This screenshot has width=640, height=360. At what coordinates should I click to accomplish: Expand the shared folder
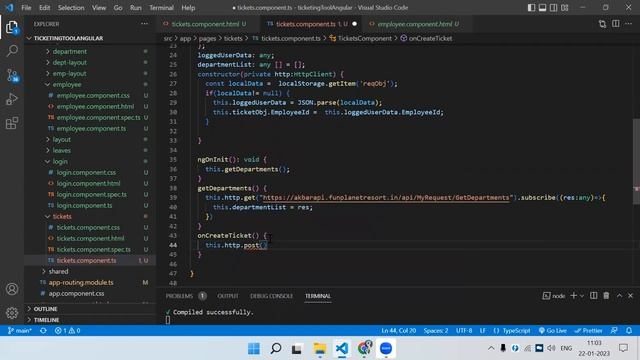pos(58,271)
